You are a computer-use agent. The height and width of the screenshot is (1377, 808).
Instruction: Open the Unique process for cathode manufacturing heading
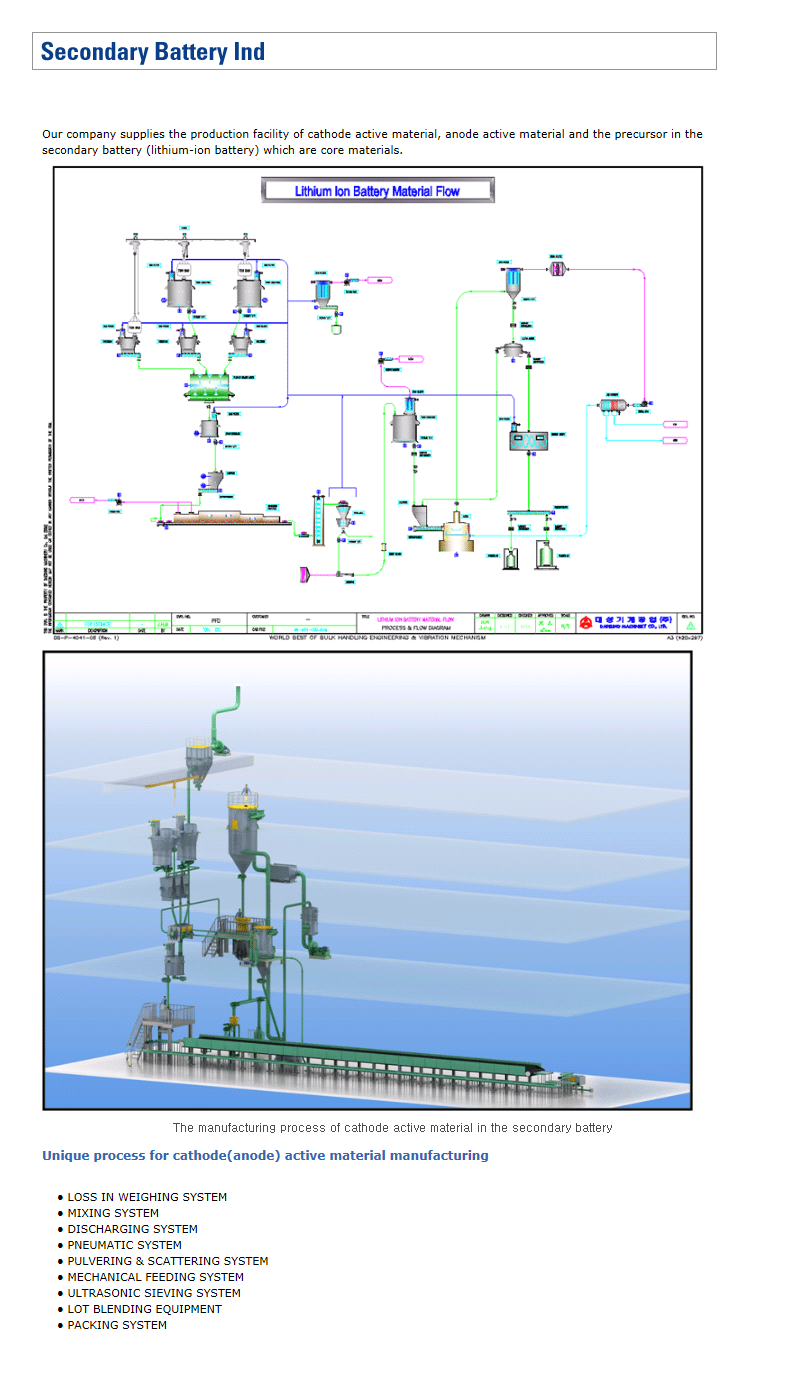point(265,1155)
